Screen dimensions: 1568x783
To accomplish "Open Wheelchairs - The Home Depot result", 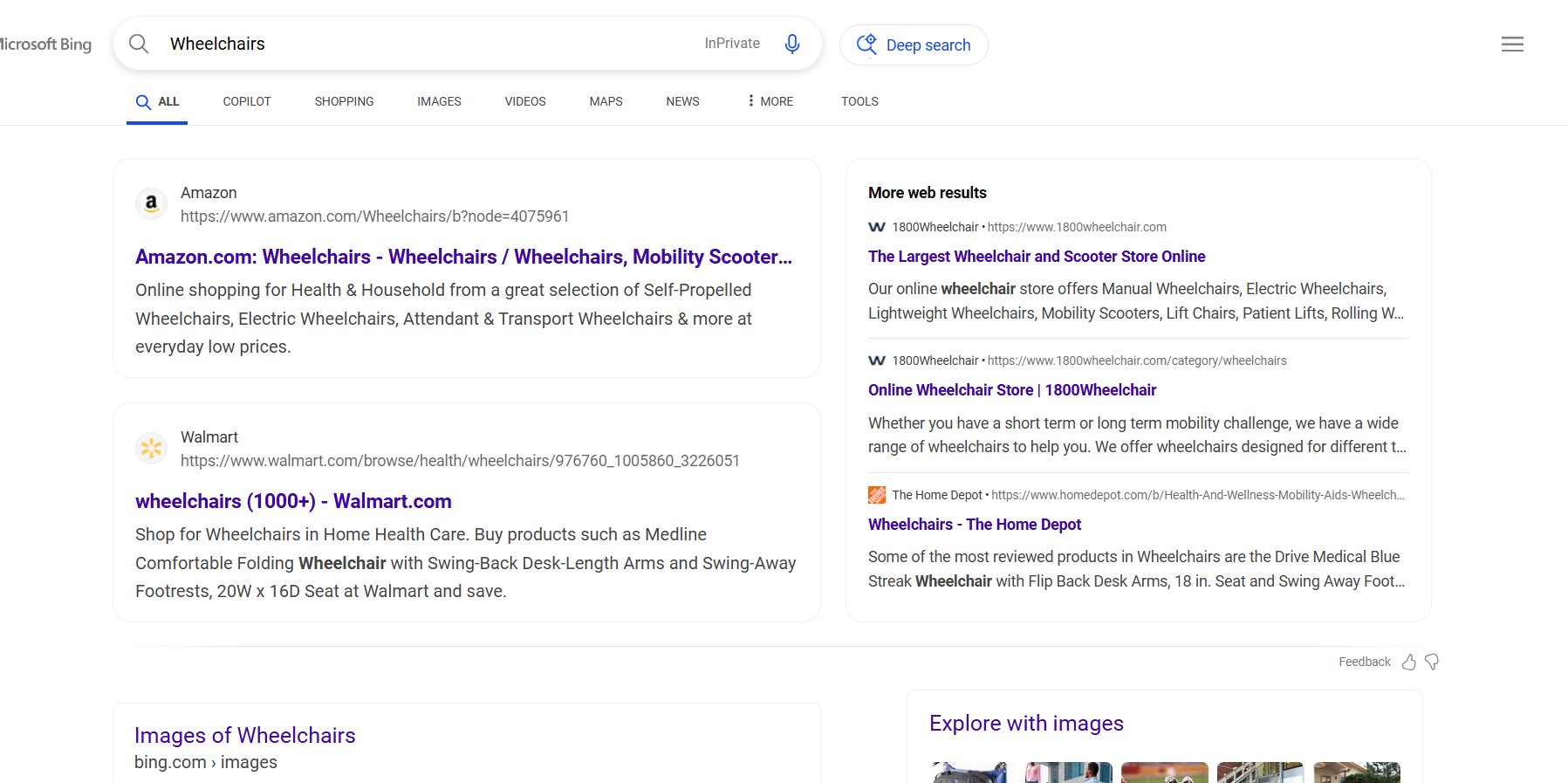I will click(975, 525).
